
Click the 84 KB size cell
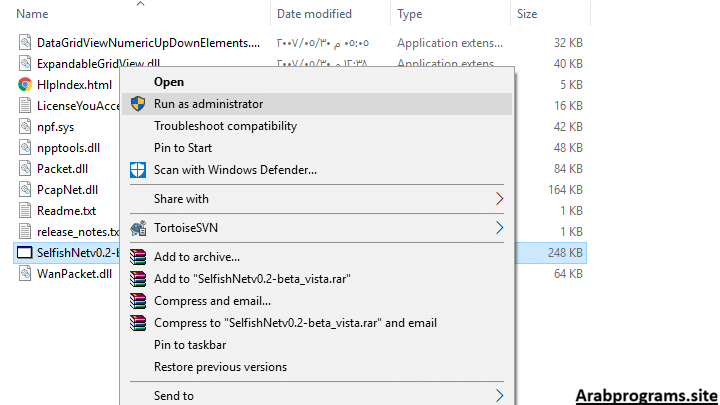568,169
